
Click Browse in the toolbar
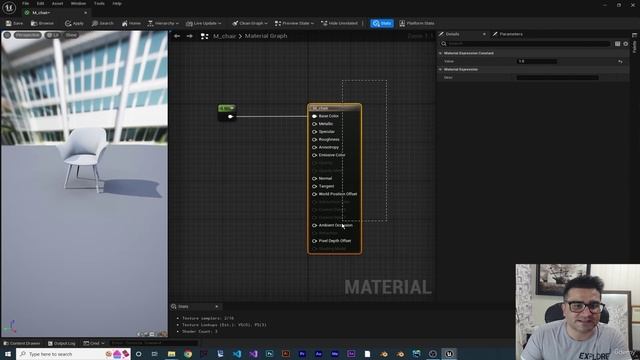click(x=42, y=23)
